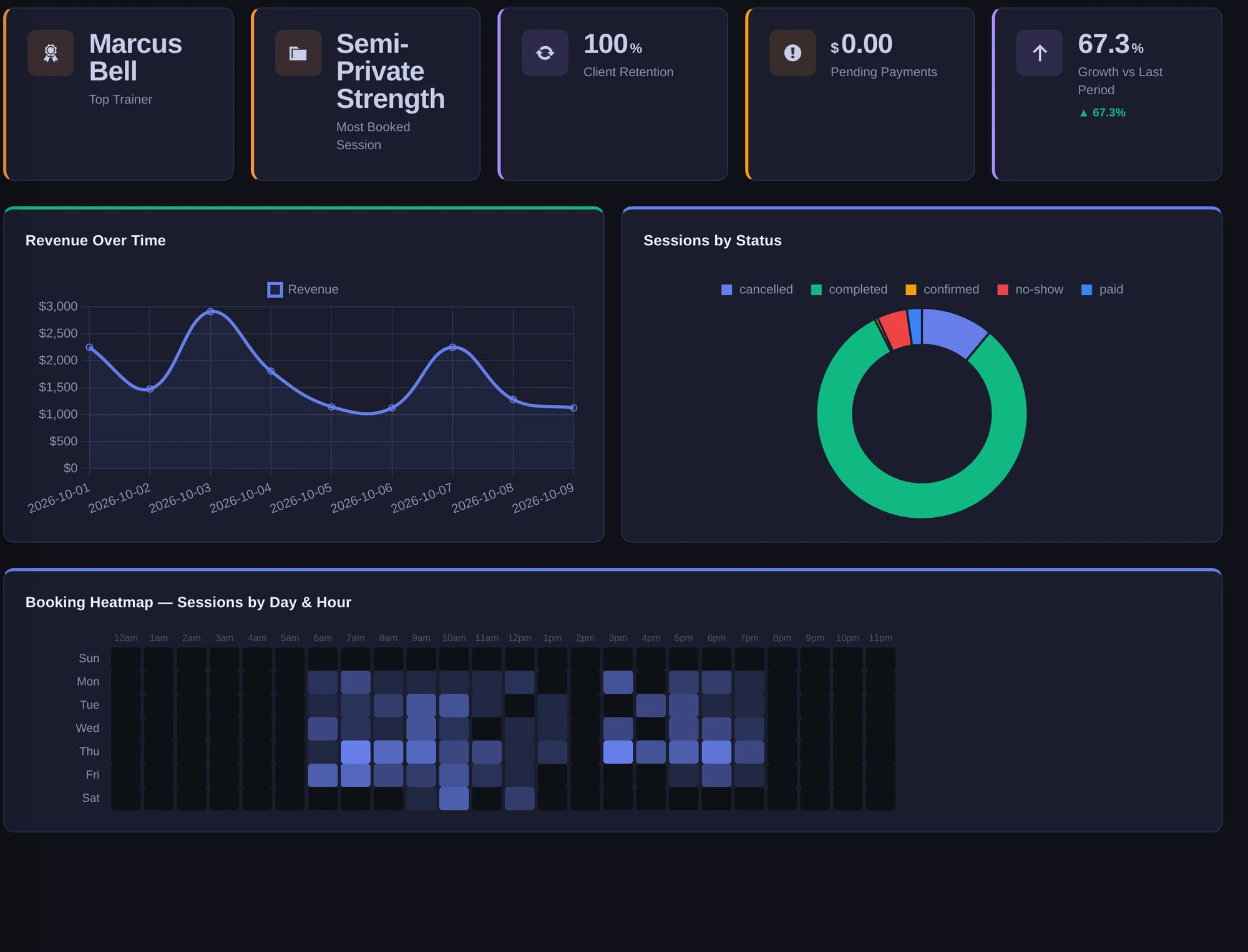
Task: Select the revenue point on 2026-10-07
Action: [452, 347]
